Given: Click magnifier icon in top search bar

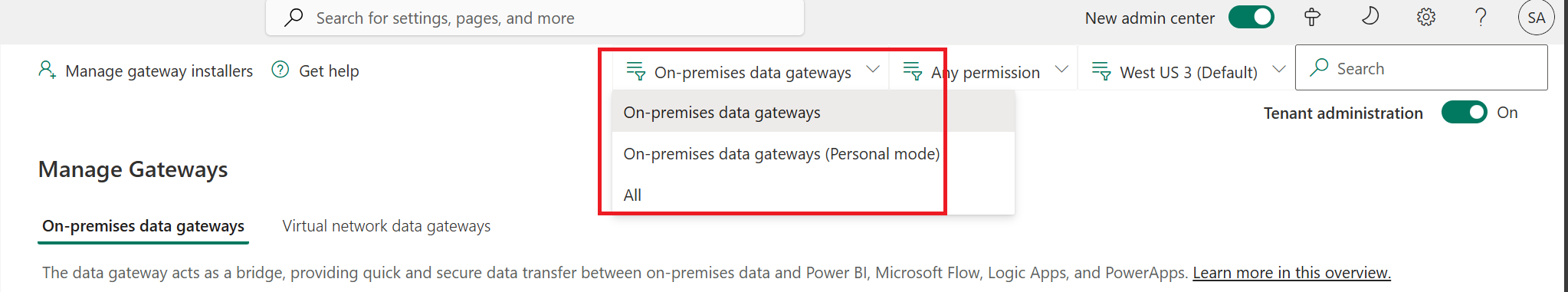Looking at the screenshot, I should click(x=294, y=17).
